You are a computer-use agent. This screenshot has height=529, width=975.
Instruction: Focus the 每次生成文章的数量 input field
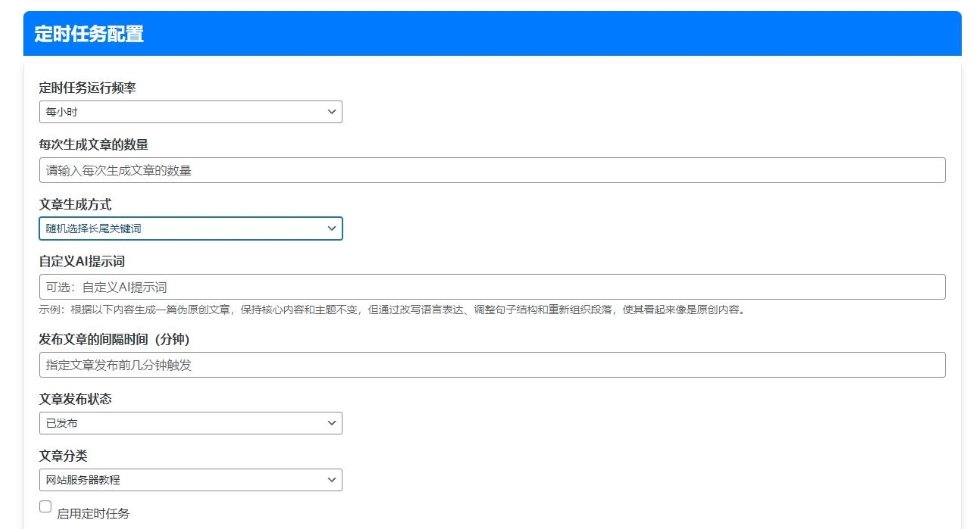[x=492, y=171]
